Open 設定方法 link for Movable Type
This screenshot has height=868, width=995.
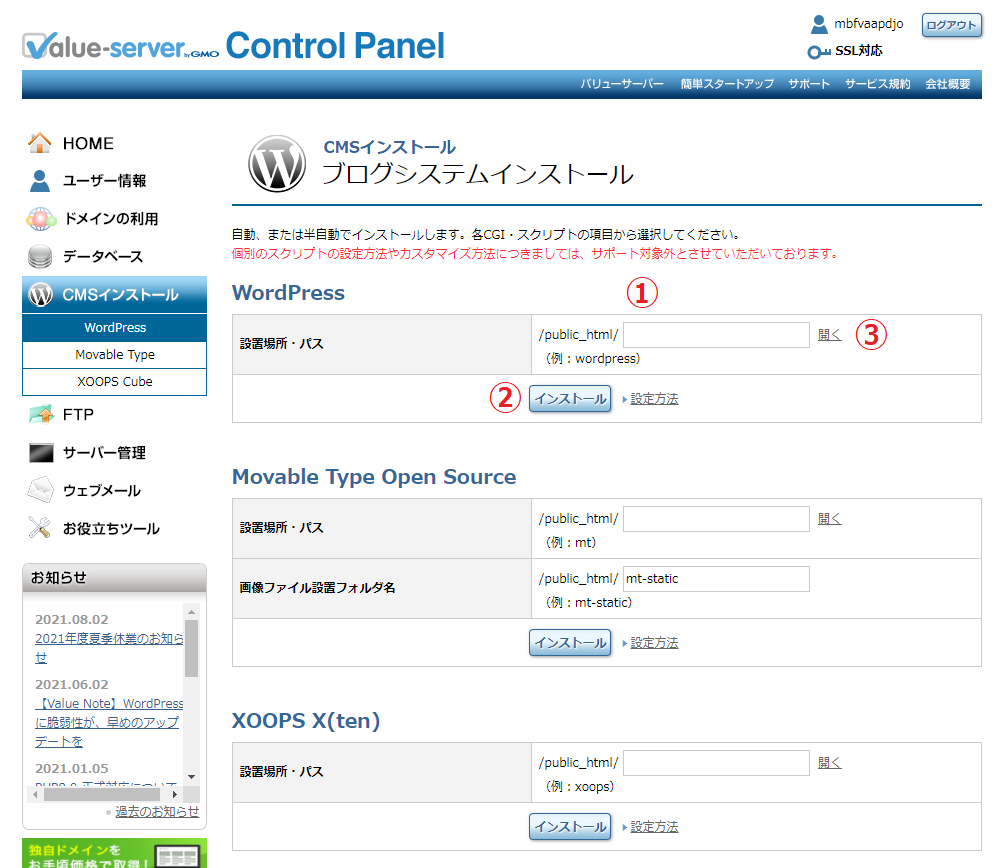[654, 643]
